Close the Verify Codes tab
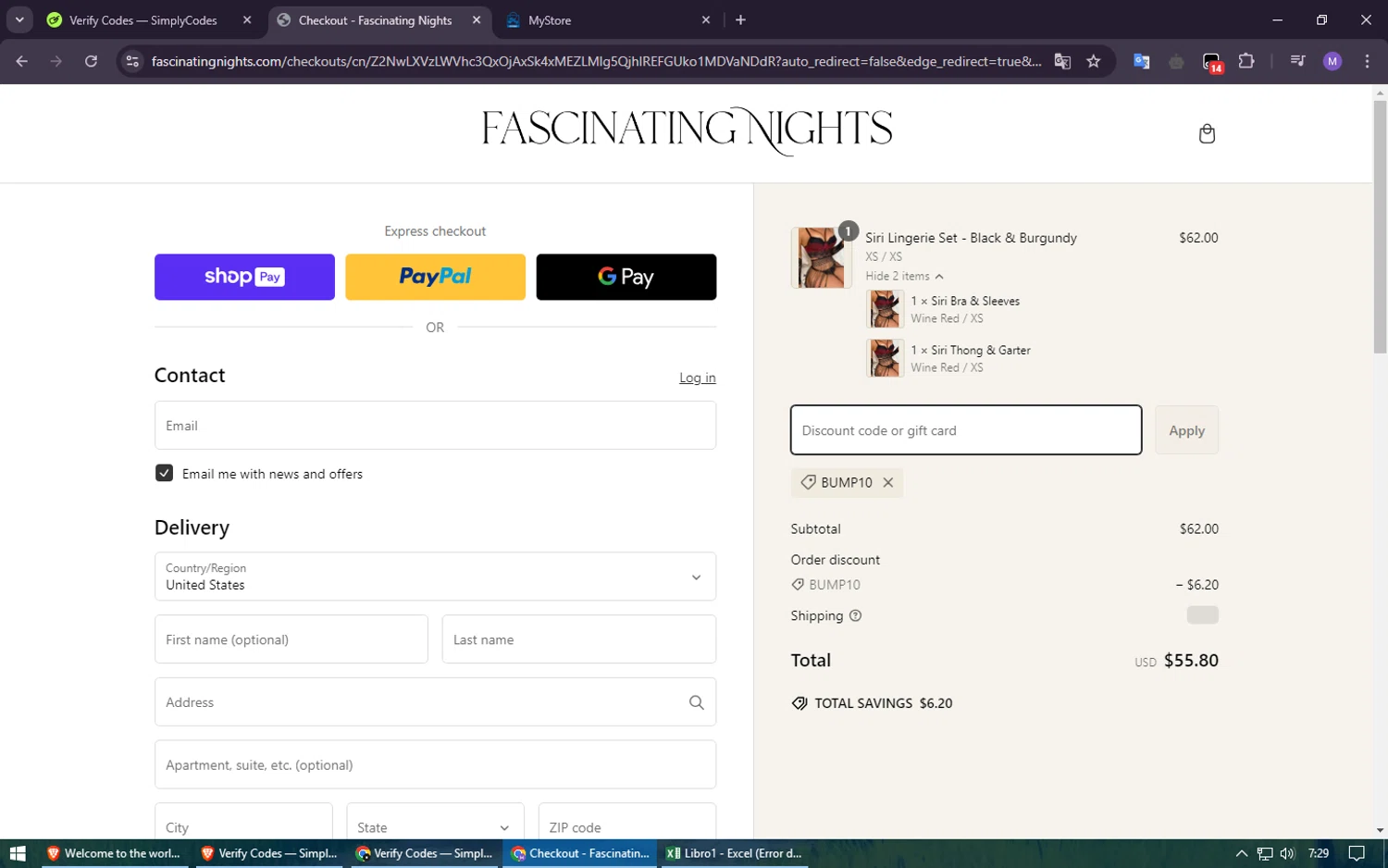This screenshot has width=1388, height=868. pos(247,19)
